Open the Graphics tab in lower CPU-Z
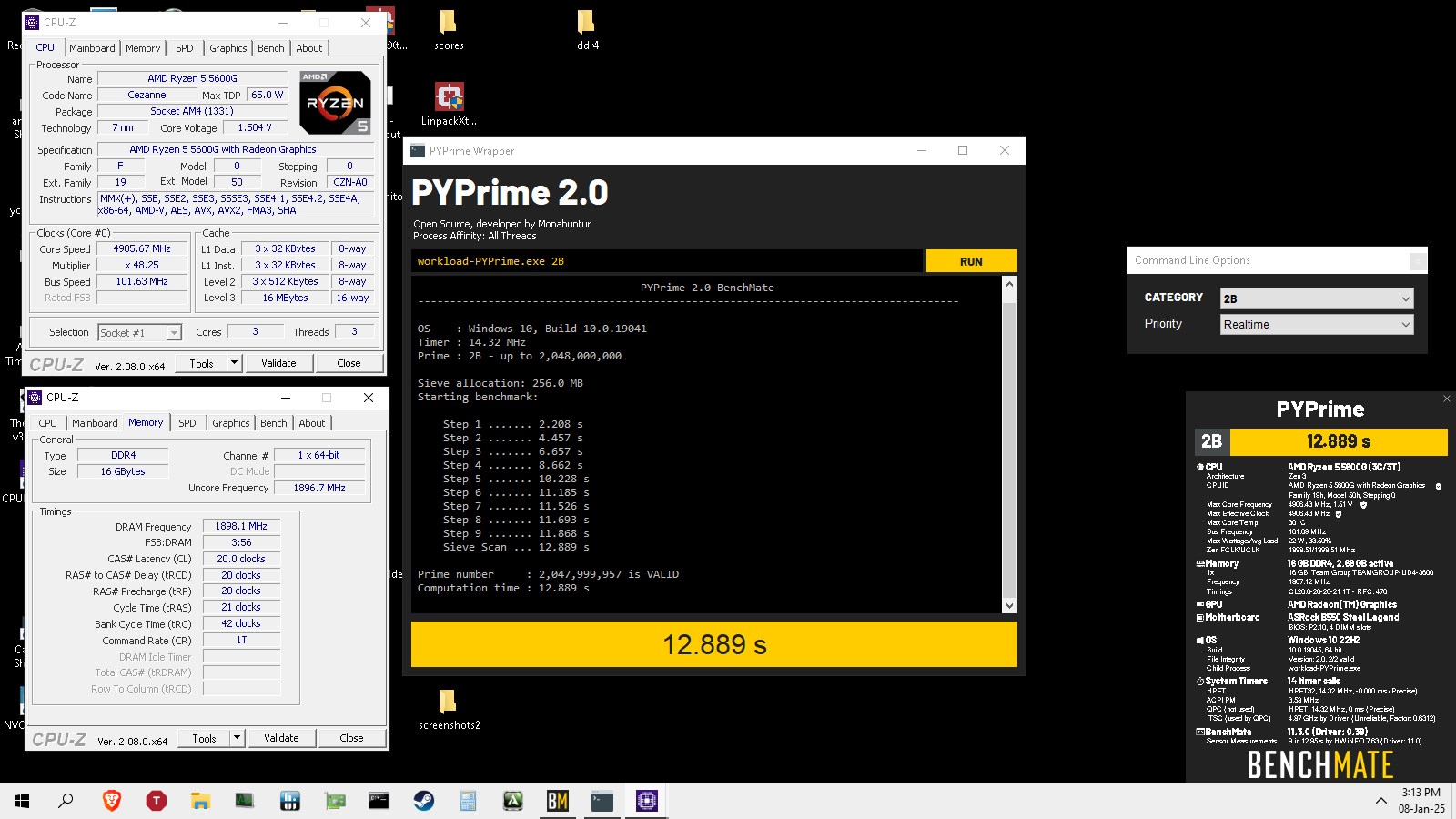 pyautogui.click(x=231, y=423)
